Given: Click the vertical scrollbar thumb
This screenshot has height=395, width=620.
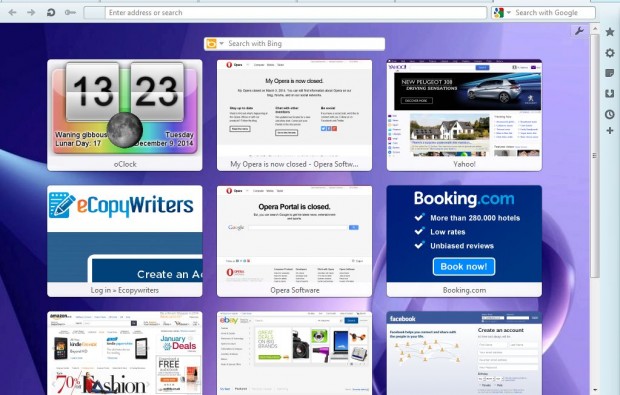Looking at the screenshot, I should [594, 155].
